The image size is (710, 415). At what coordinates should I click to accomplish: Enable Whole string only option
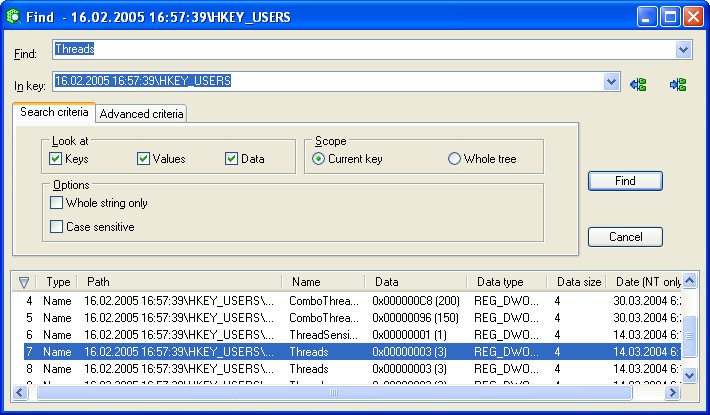(56, 202)
